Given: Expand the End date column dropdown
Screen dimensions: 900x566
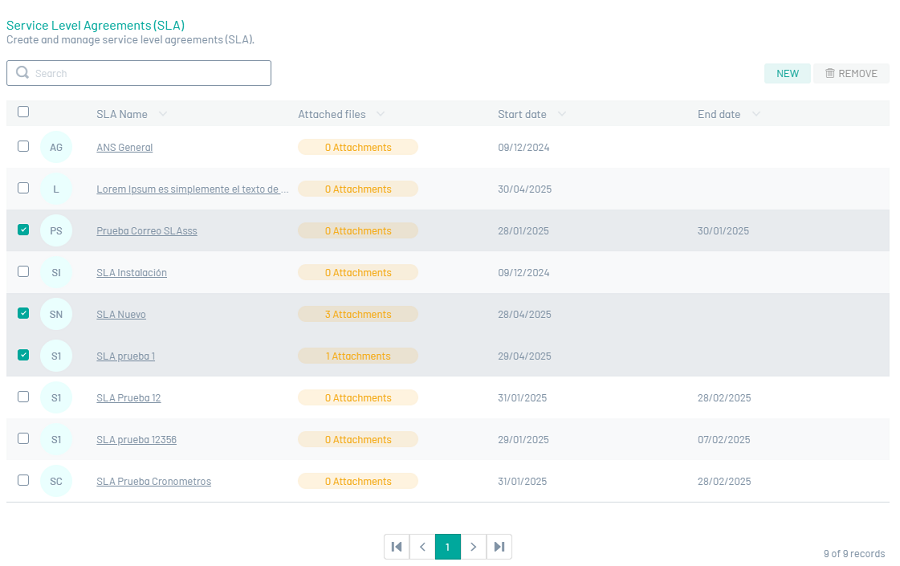Looking at the screenshot, I should click(756, 115).
